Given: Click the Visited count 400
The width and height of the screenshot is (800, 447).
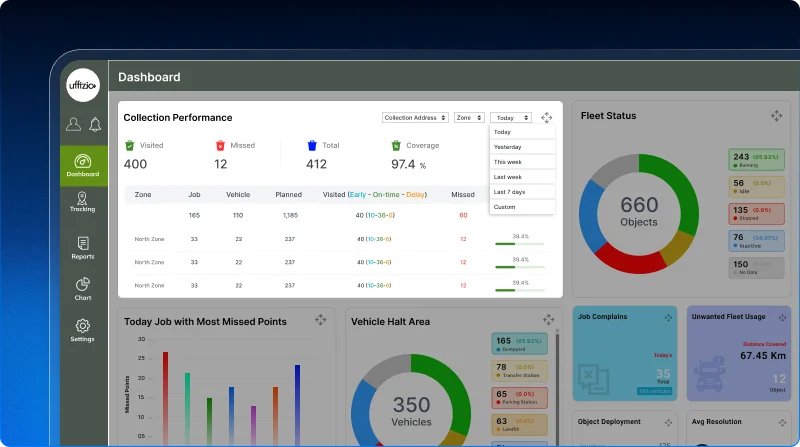Looking at the screenshot, I should 135,164.
